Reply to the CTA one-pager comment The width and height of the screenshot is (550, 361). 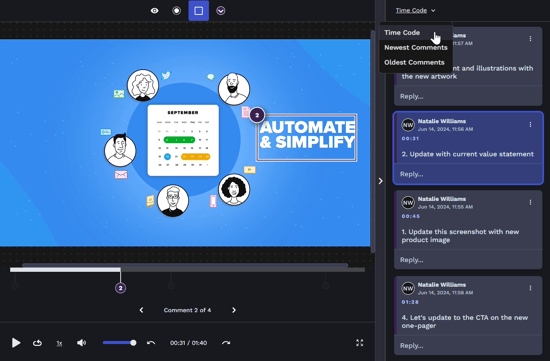click(468, 346)
